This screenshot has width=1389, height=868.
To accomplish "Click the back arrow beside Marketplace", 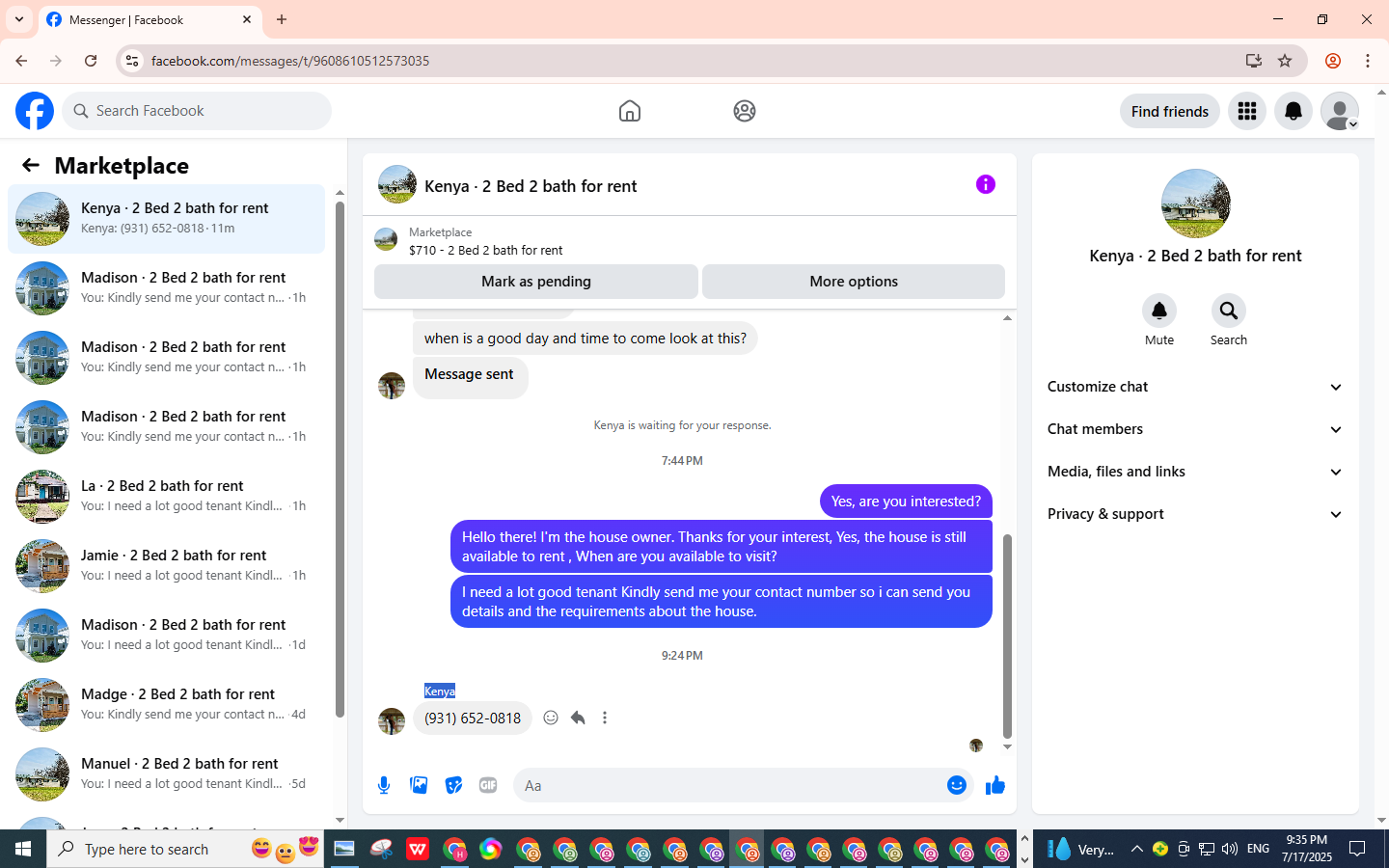I will tap(31, 165).
